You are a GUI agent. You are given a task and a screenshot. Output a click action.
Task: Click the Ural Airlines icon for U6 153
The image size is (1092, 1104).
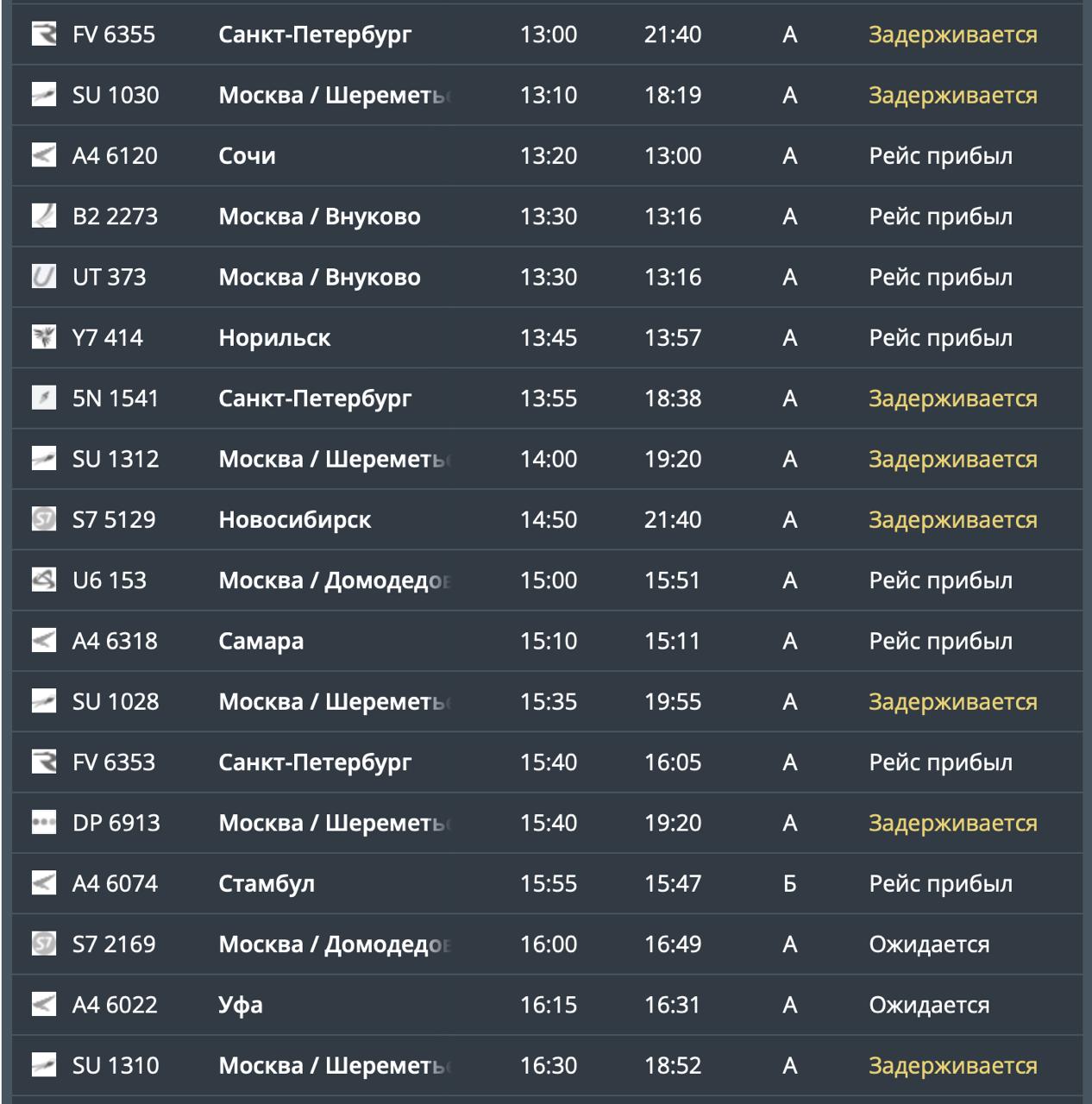coord(43,580)
